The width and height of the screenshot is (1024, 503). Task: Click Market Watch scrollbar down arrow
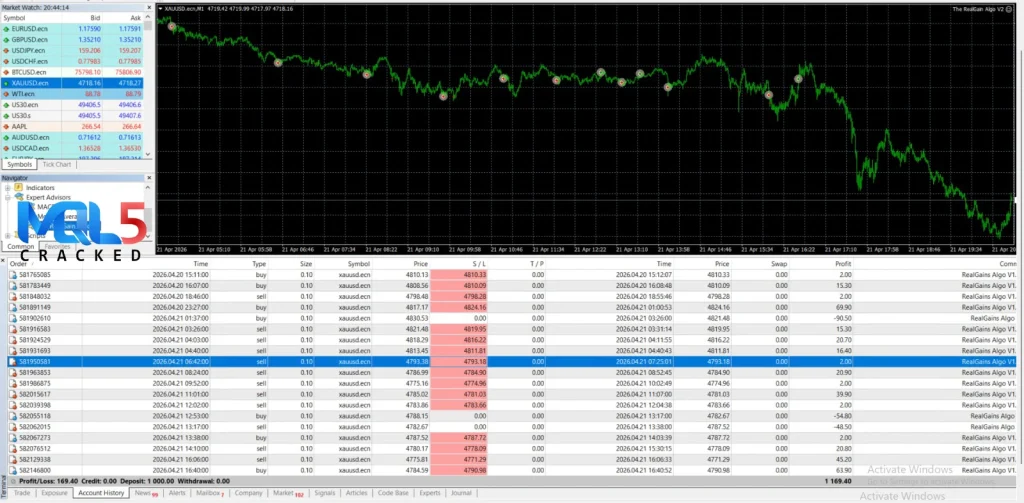(x=148, y=154)
